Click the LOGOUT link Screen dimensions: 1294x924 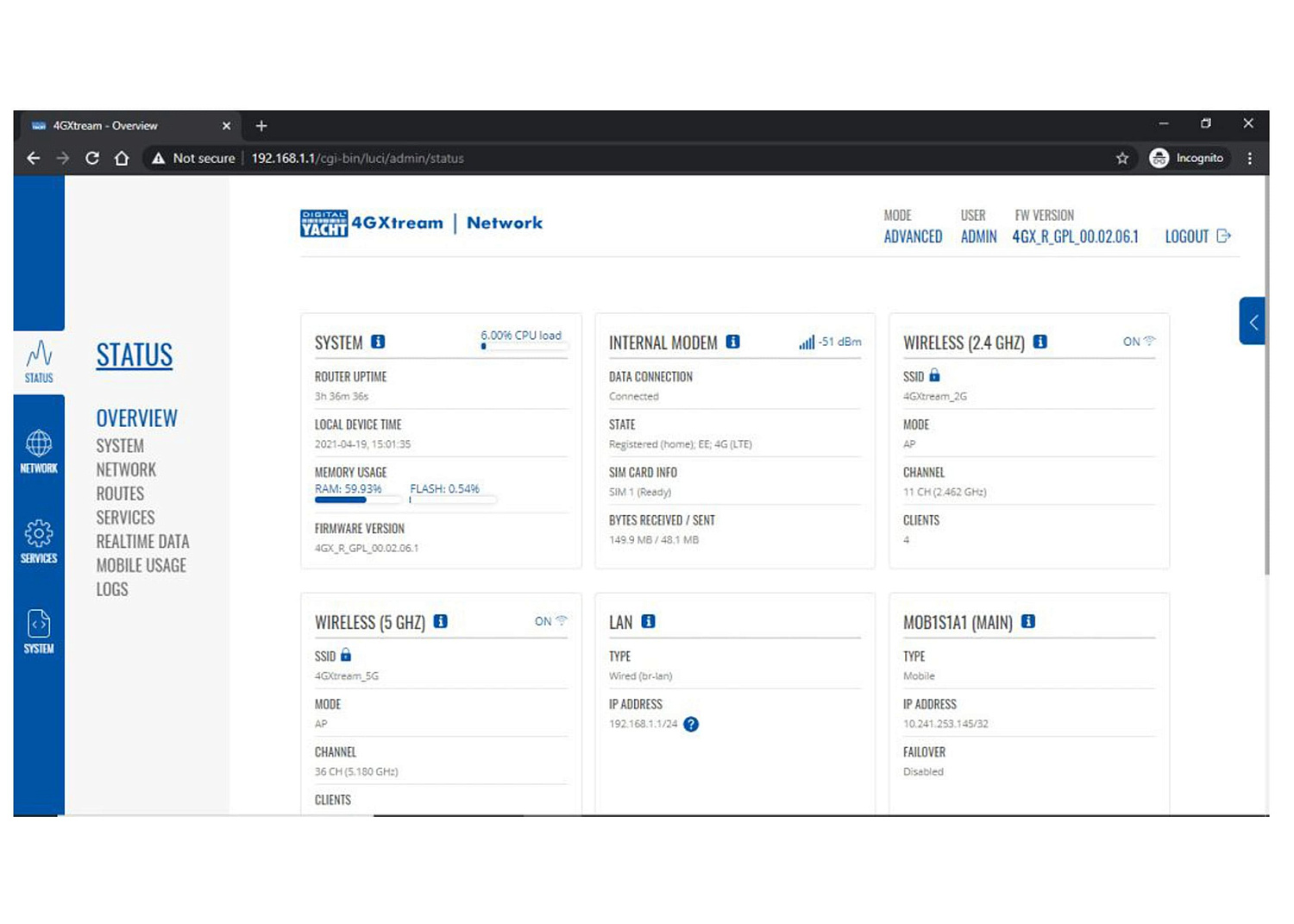[x=1197, y=236]
